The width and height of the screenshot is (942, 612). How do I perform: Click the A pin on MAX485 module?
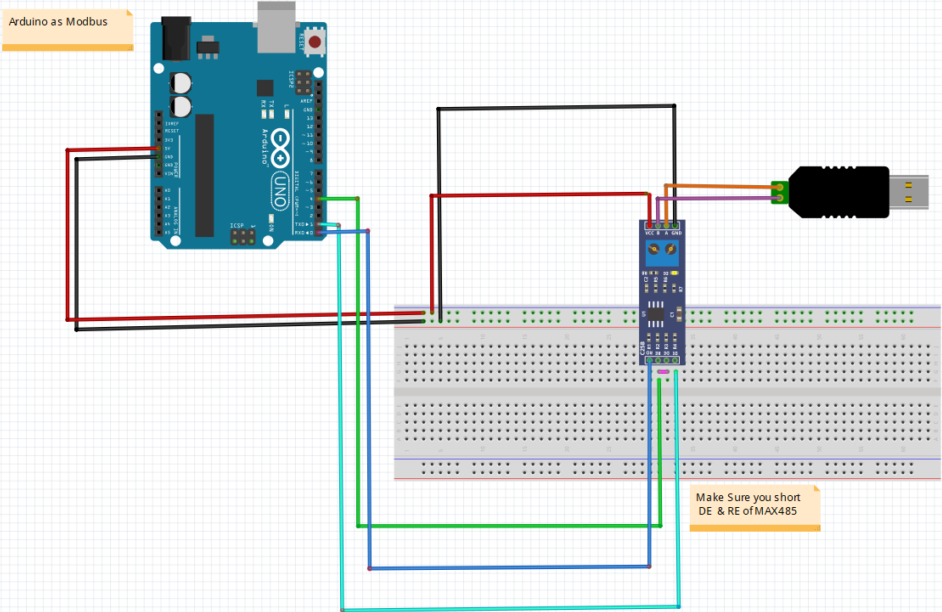(x=666, y=226)
